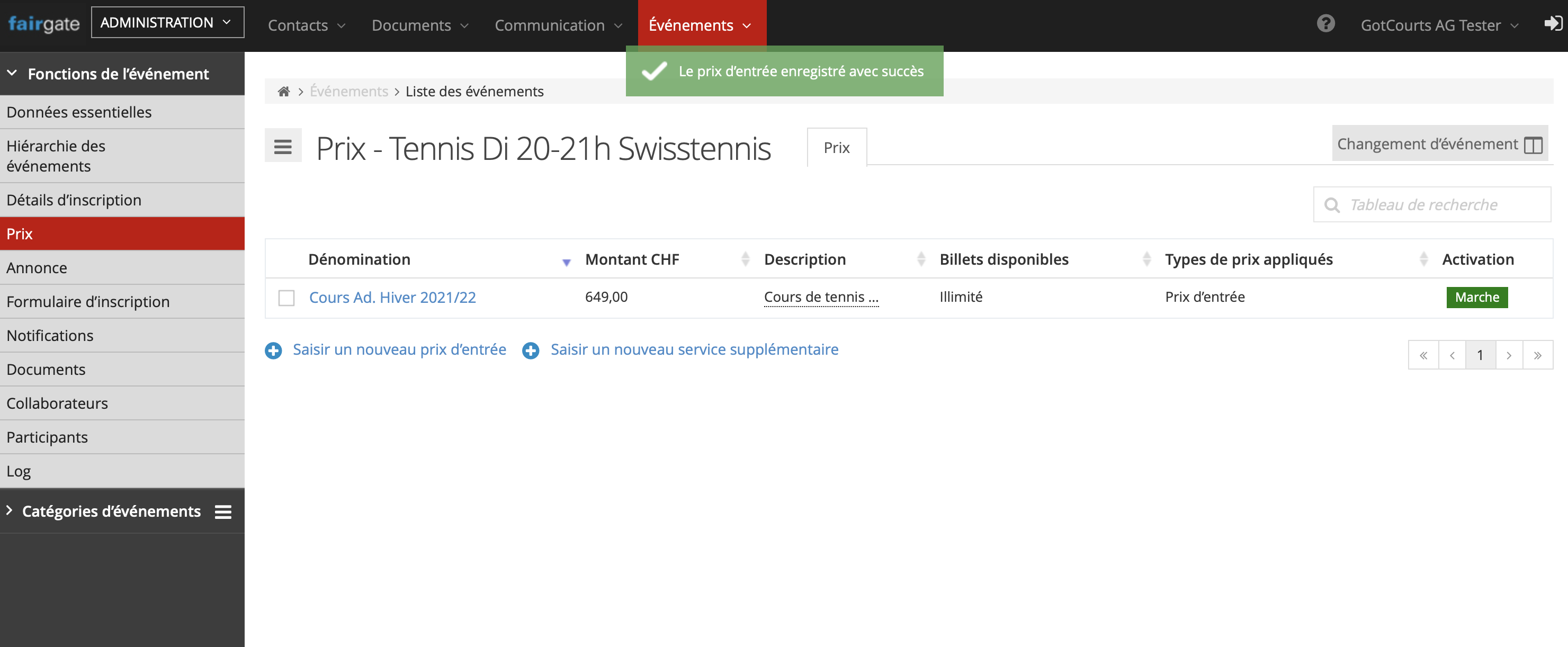Open Hiérarchie des événements
This screenshot has width=1568, height=647.
click(122, 156)
